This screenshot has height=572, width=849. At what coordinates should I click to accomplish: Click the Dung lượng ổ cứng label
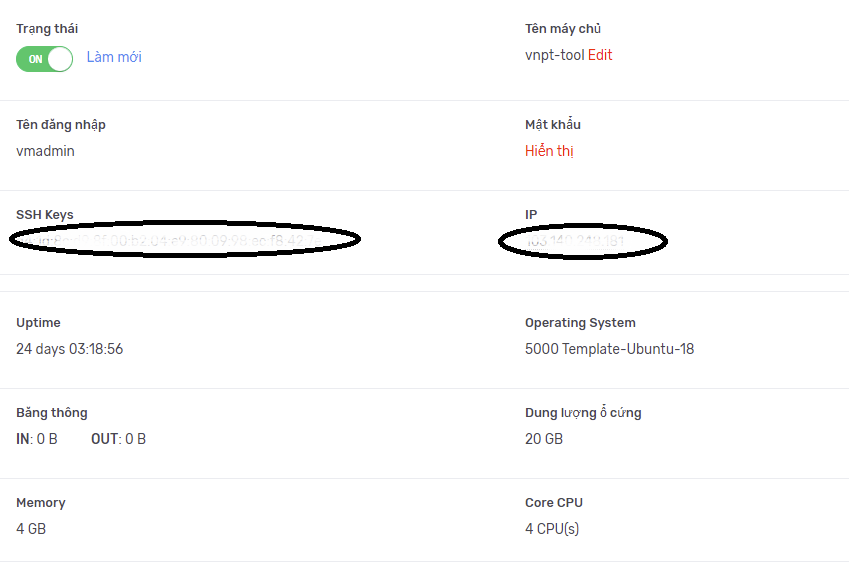coord(583,413)
